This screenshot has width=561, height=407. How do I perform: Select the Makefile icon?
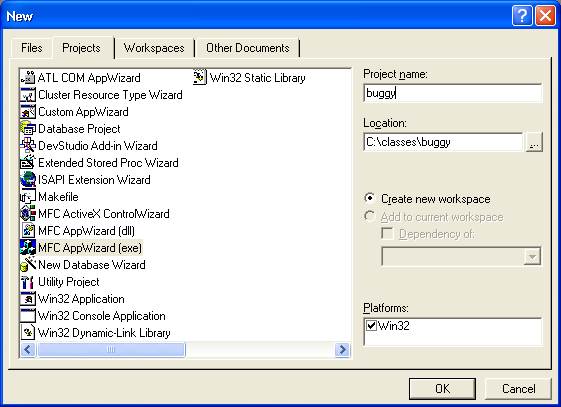(x=28, y=197)
